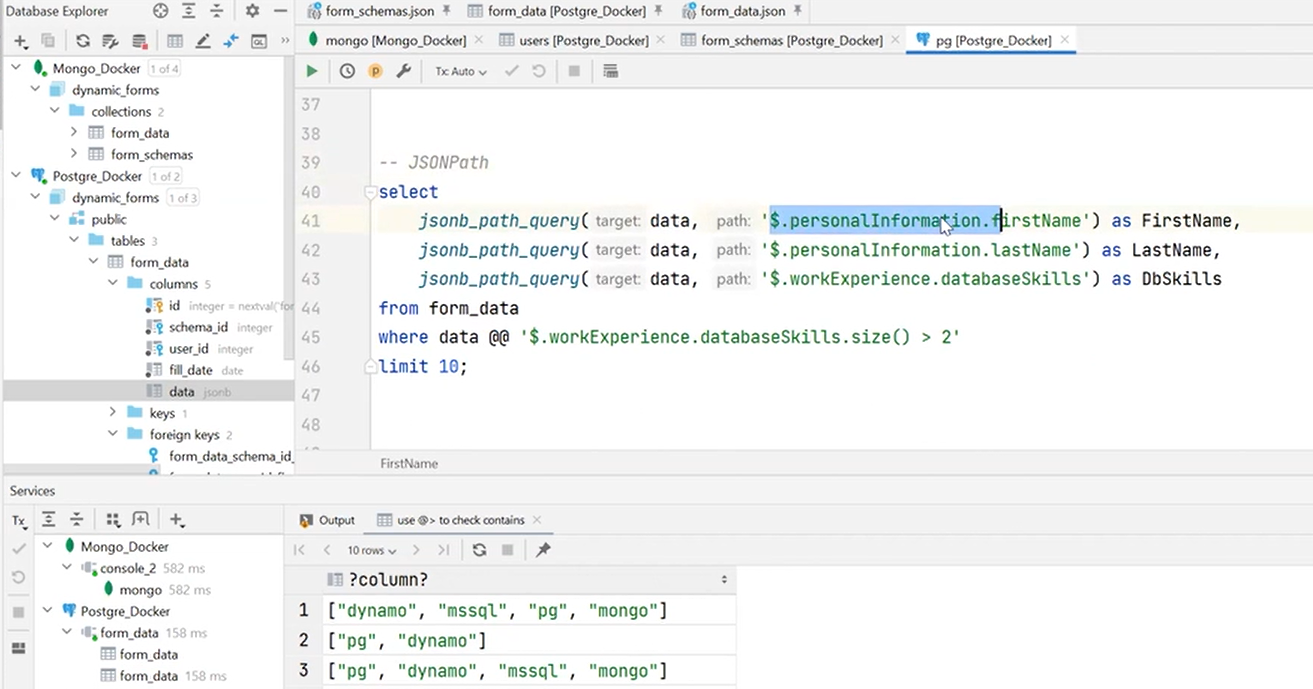1313x689 pixels.
Task: Open query history clock icon
Action: tap(347, 71)
